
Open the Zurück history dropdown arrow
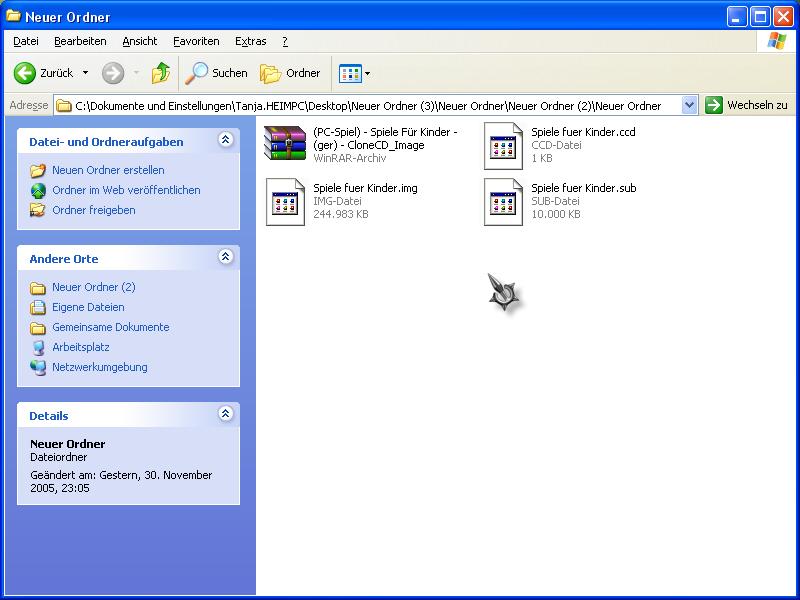[x=85, y=73]
